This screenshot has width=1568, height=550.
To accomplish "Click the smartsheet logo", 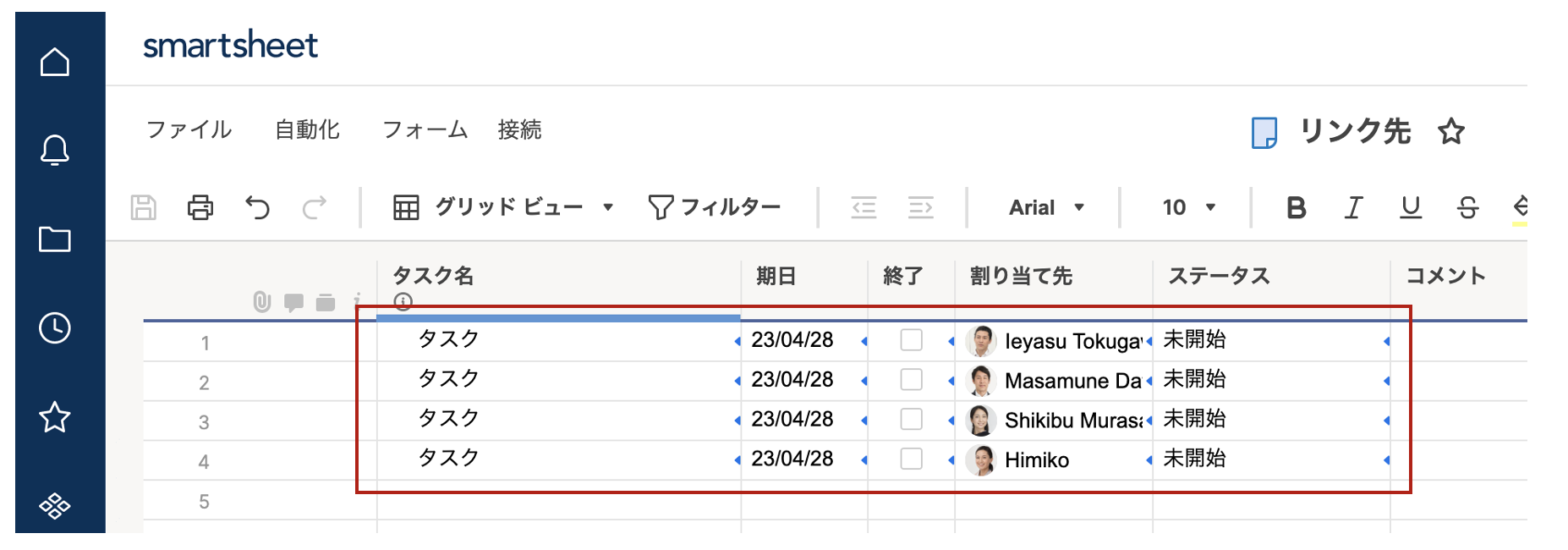I will click(x=230, y=45).
